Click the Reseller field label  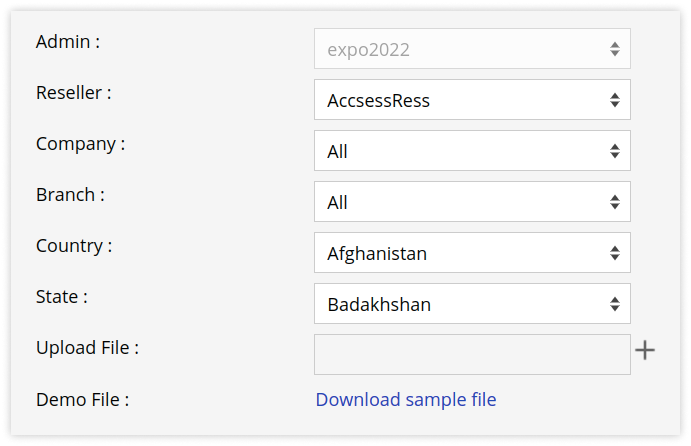pos(74,93)
